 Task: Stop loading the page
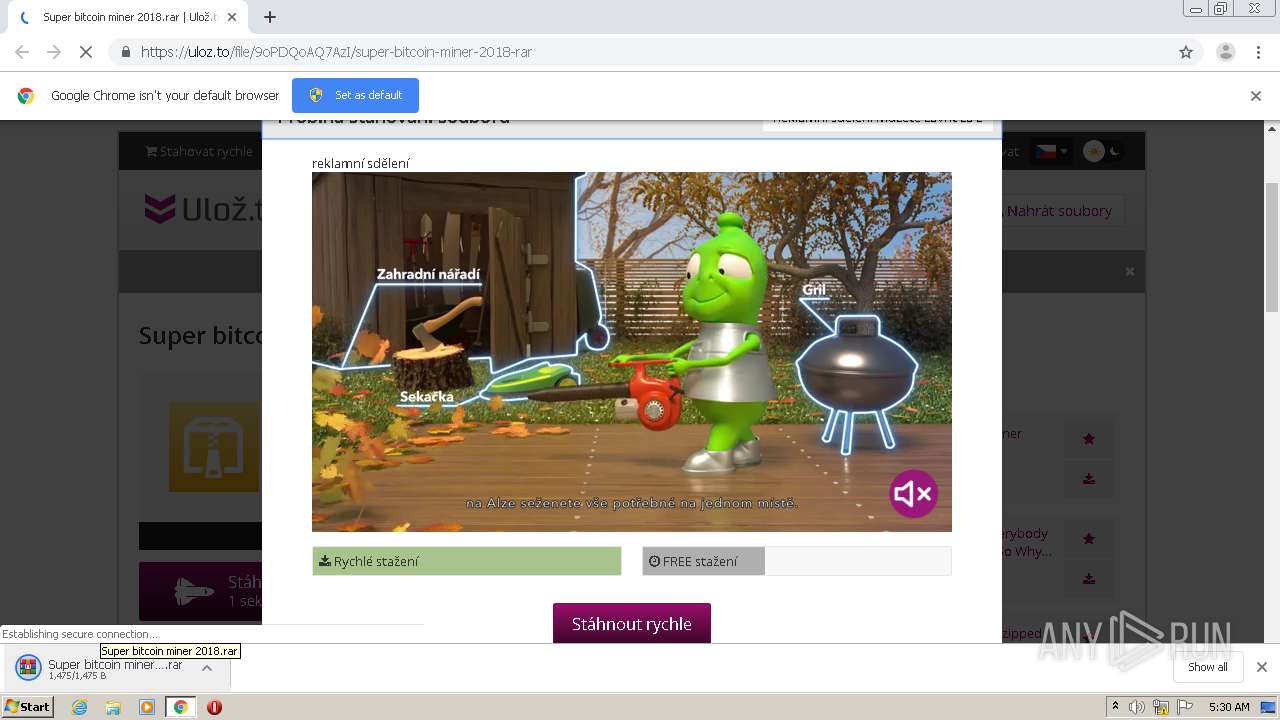86,52
